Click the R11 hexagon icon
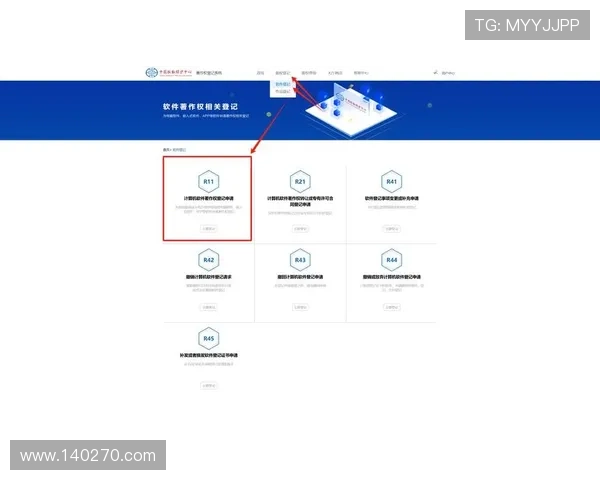The height and width of the screenshot is (480, 600). point(208,181)
